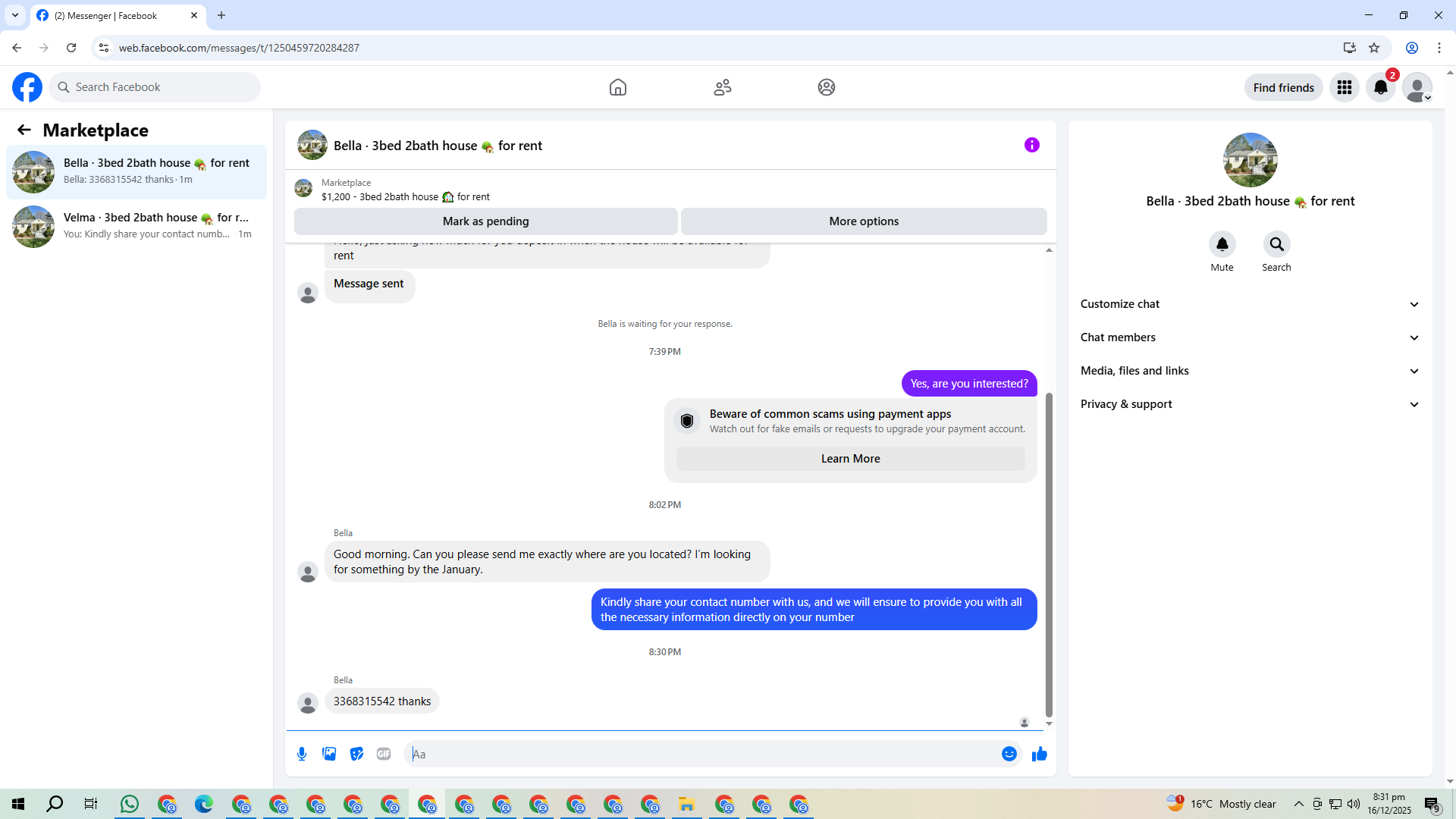Image resolution: width=1456 pixels, height=819 pixels.
Task: Open the Chrome profile icon
Action: click(x=1412, y=48)
